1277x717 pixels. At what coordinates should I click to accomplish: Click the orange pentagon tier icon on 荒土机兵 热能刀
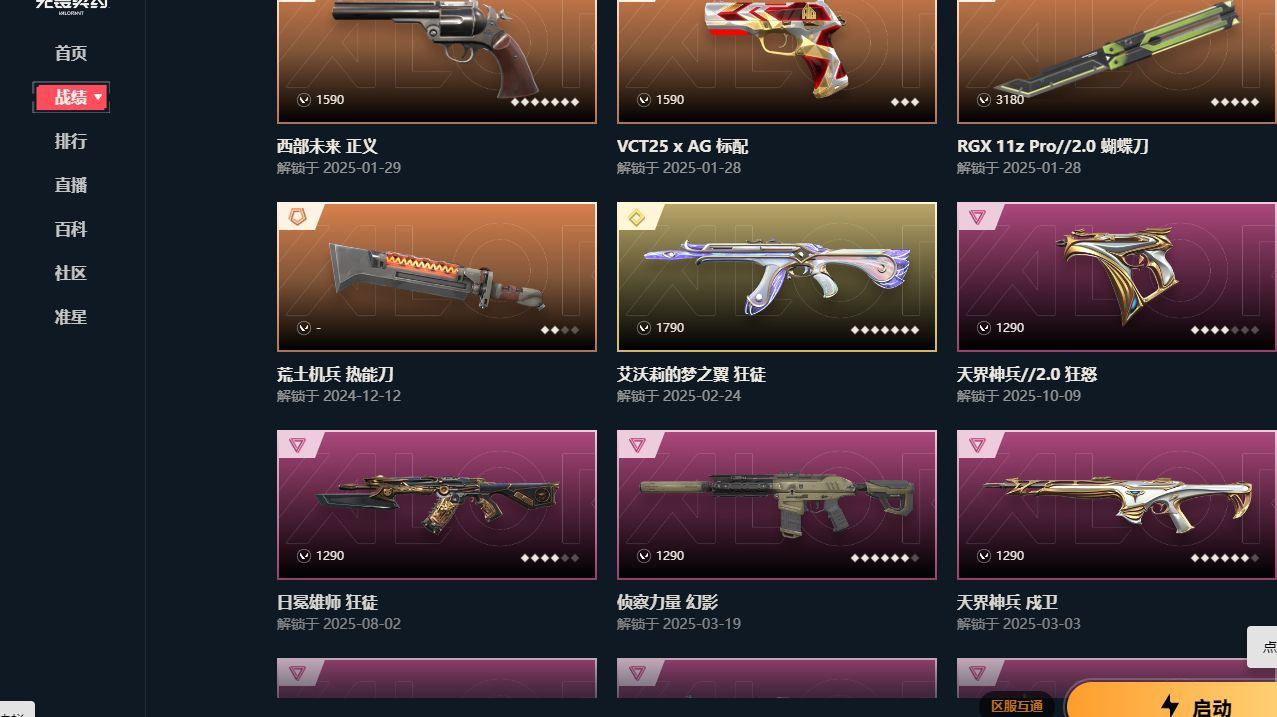297,217
